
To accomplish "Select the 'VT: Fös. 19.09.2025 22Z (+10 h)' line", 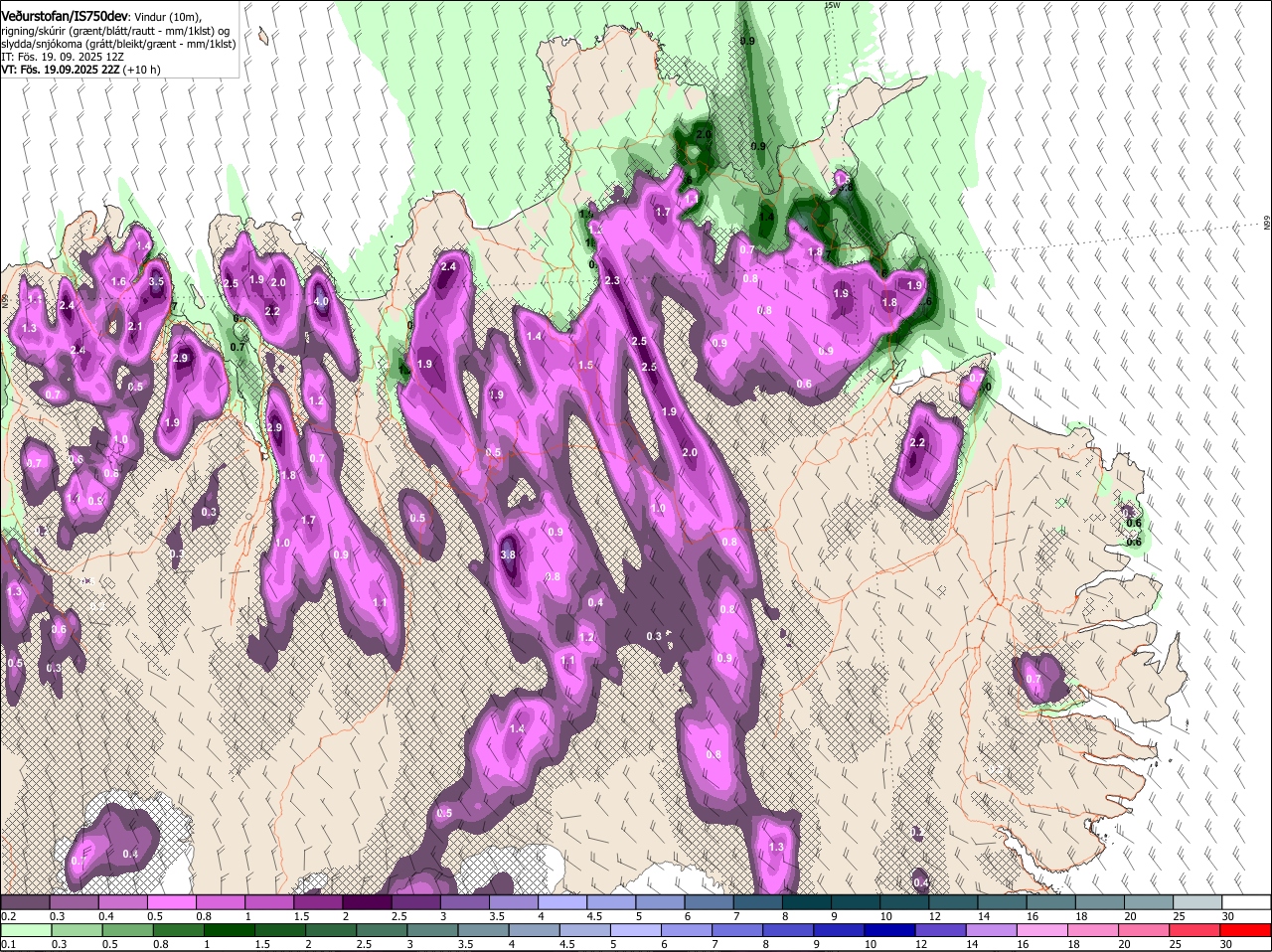I will click(x=80, y=70).
